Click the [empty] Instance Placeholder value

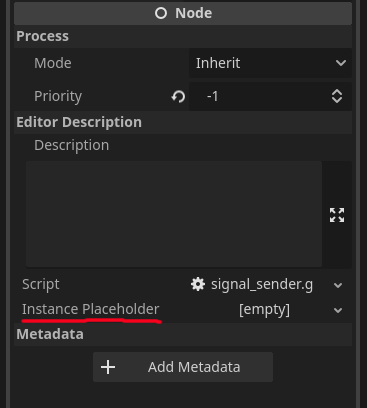pos(264,310)
